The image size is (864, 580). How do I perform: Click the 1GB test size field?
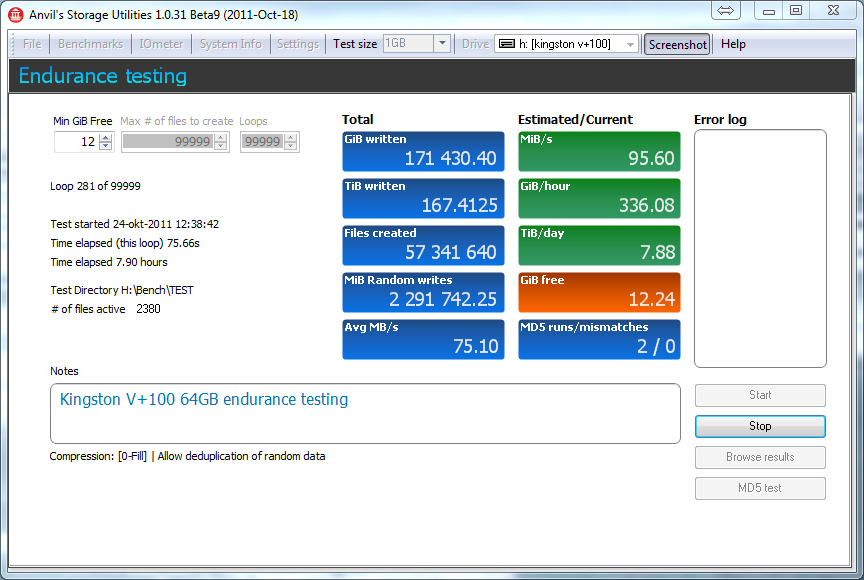coord(408,44)
